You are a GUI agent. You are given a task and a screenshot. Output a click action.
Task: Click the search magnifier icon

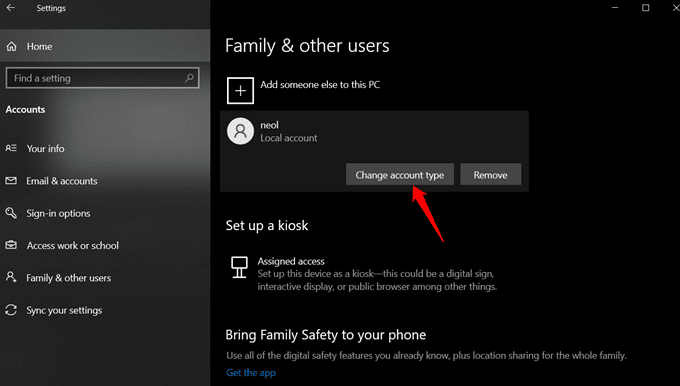189,78
